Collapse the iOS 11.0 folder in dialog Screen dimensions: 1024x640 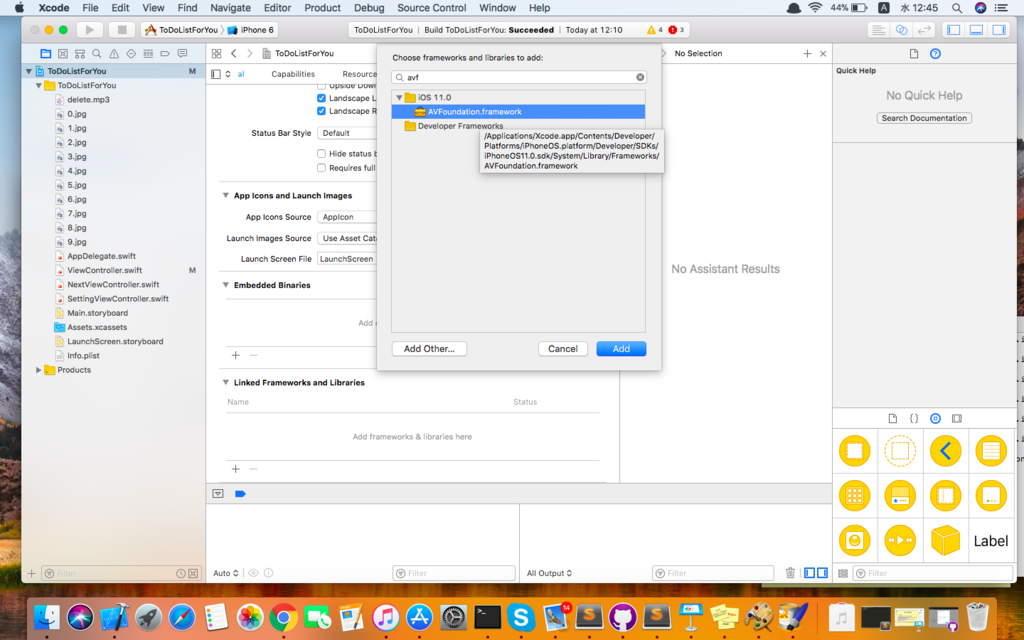coord(399,97)
